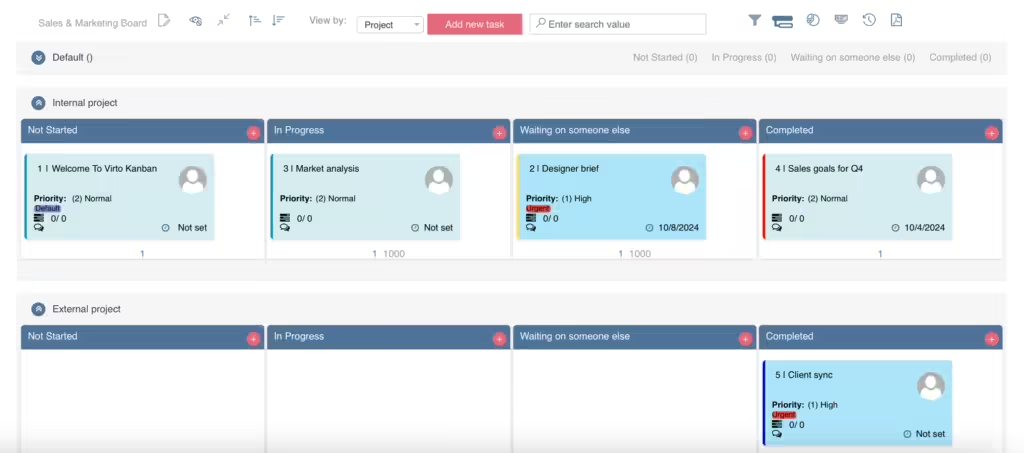The height and width of the screenshot is (453, 1024).
Task: Sort tasks ascending with the toolbar icon
Action: point(255,20)
